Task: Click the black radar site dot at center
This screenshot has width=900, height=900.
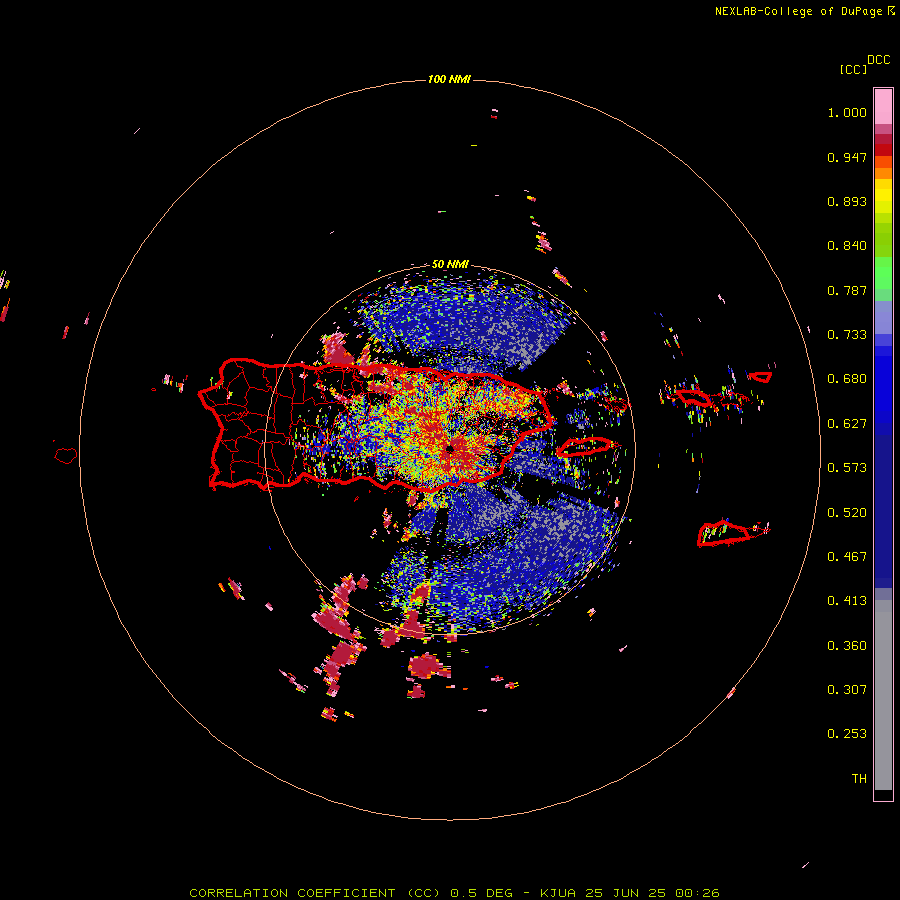Action: (450, 448)
